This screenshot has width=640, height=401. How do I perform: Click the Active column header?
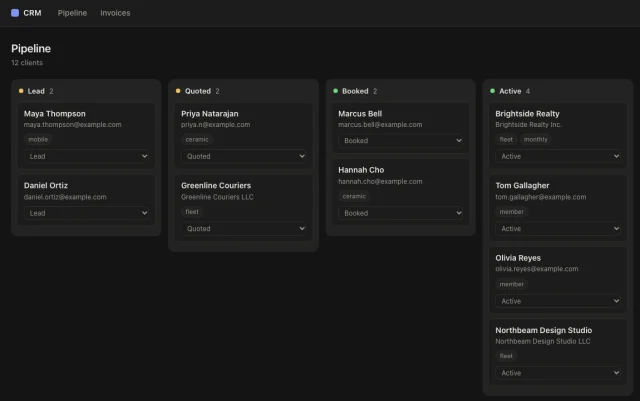(510, 91)
